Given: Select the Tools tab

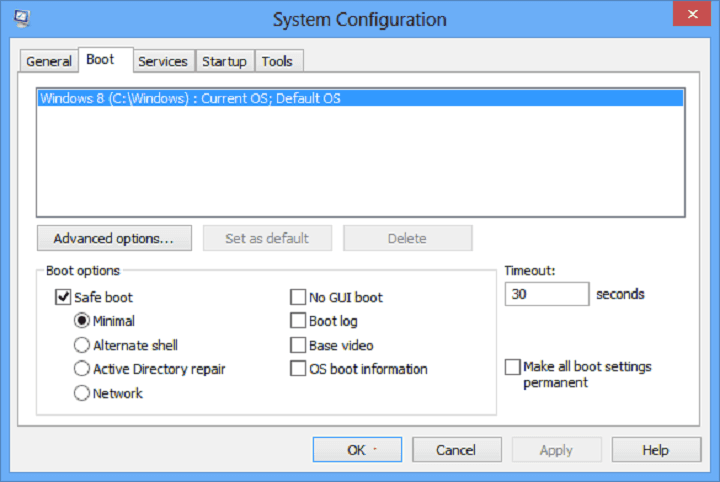Looking at the screenshot, I should pos(278,61).
